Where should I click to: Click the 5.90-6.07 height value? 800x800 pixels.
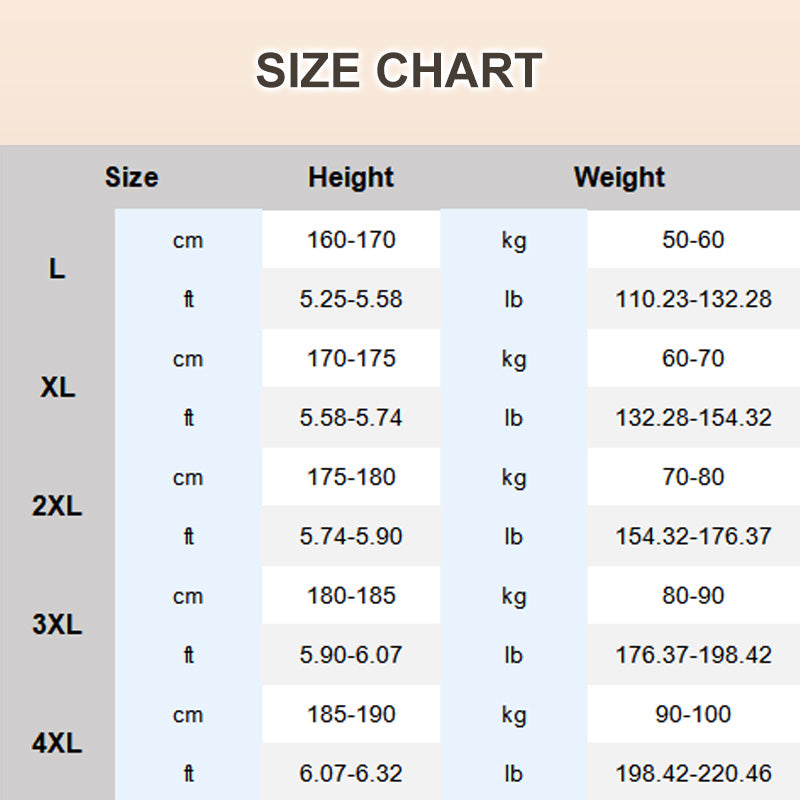pos(351,655)
